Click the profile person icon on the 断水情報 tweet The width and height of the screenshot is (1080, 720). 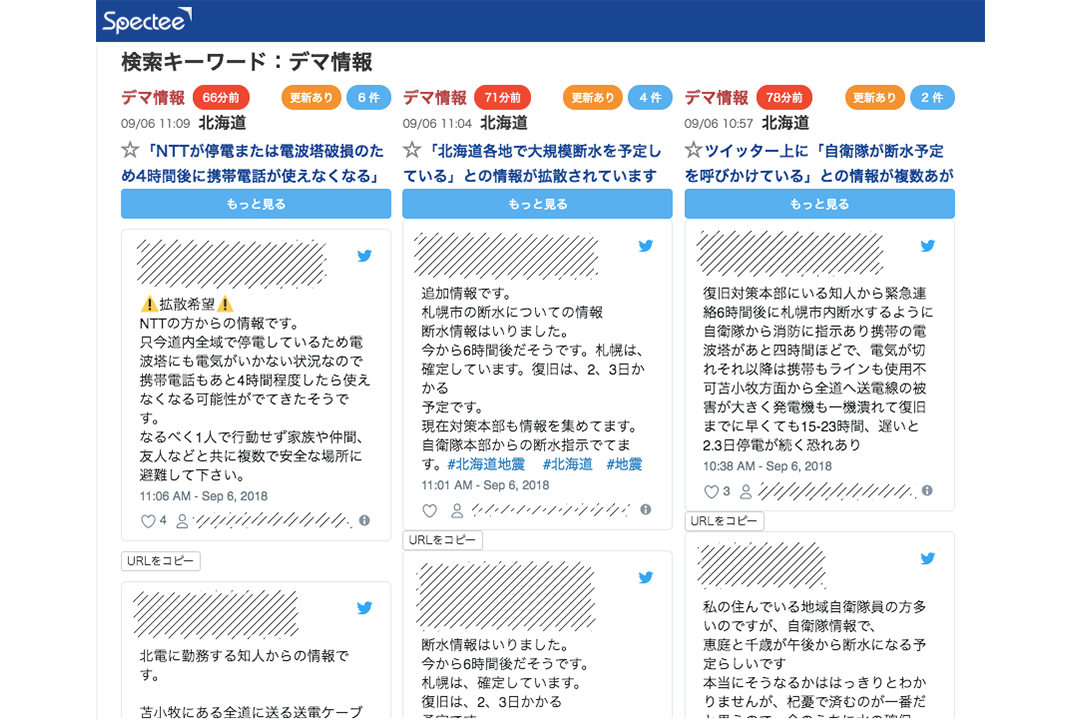(x=457, y=510)
